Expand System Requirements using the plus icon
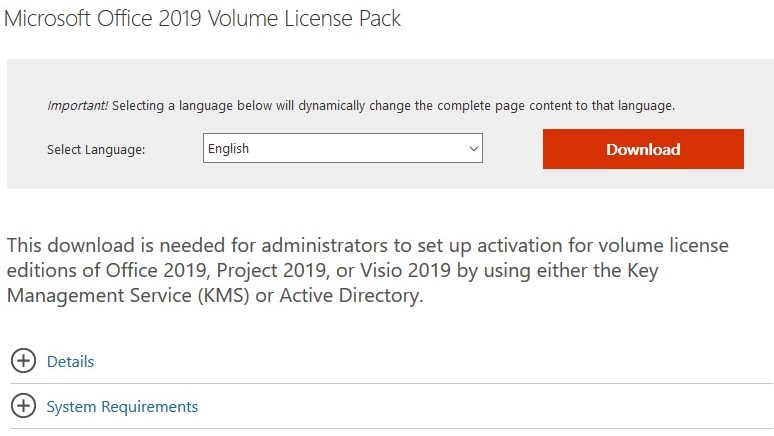This screenshot has height=436, width=774. point(23,406)
